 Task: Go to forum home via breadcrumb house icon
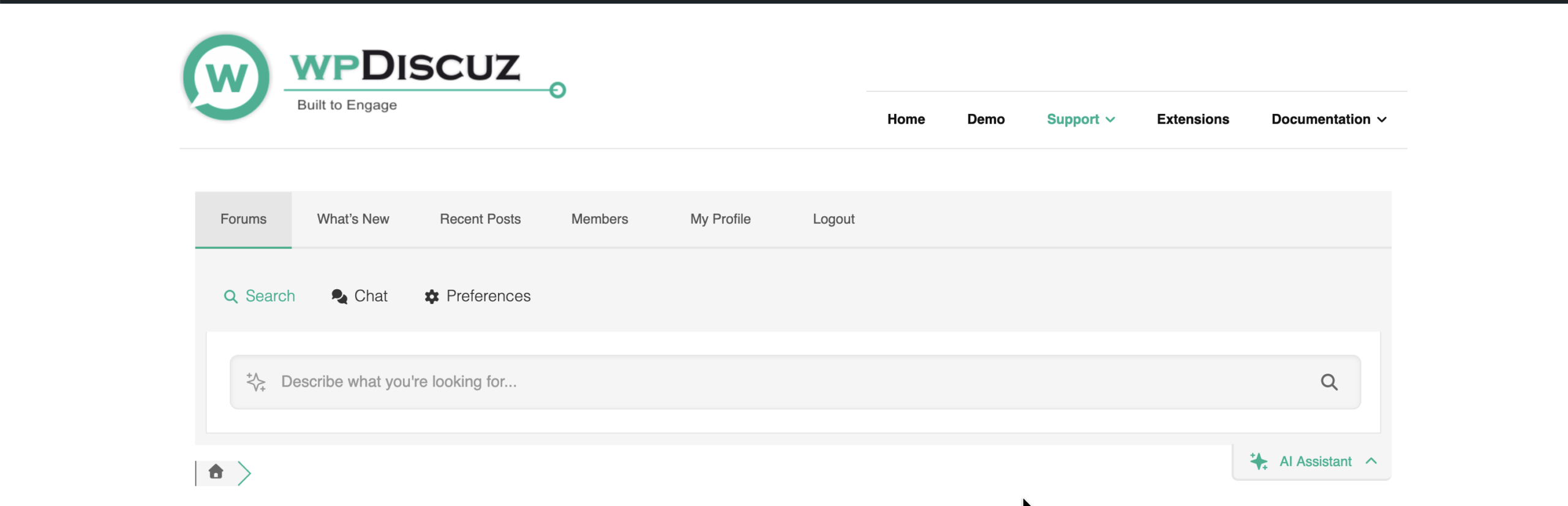click(216, 472)
